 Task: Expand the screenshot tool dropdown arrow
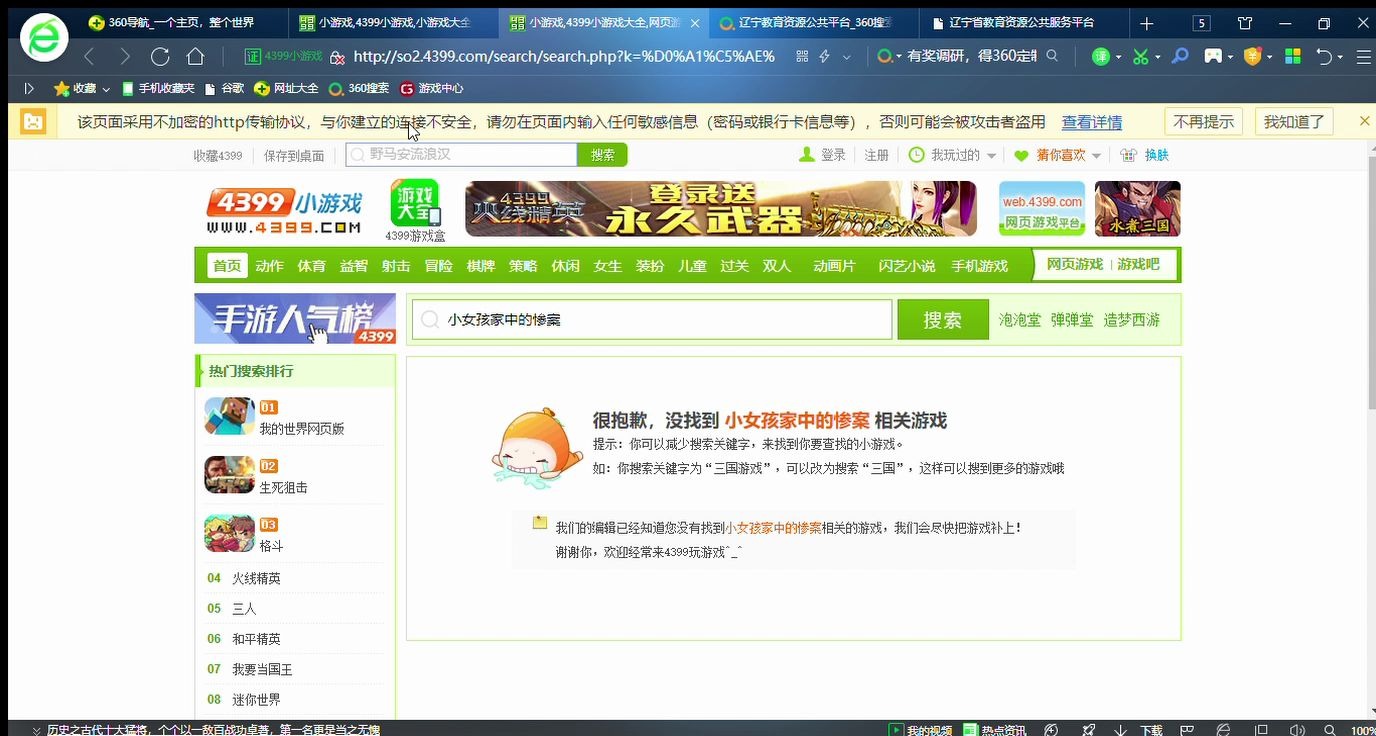pyautogui.click(x=1158, y=57)
